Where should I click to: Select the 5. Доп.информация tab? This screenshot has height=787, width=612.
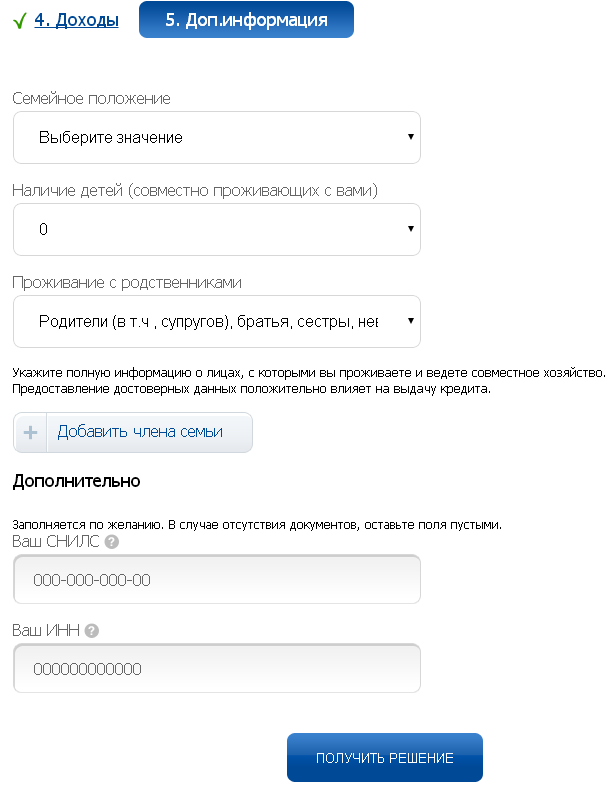coord(245,20)
